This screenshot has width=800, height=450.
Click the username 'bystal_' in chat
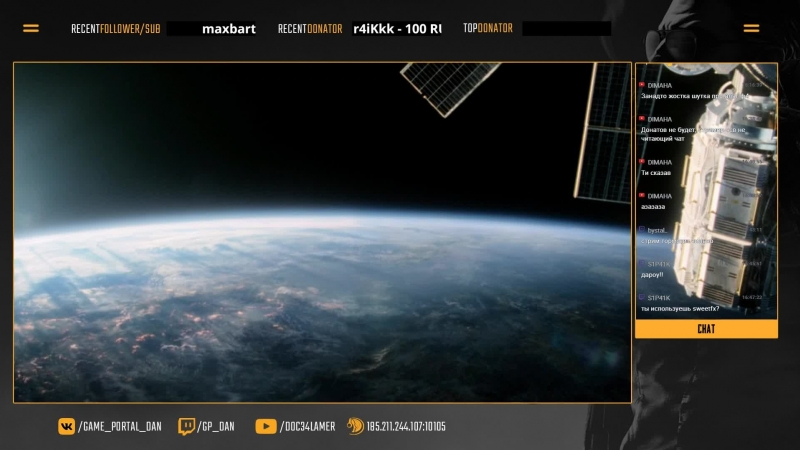(657, 230)
